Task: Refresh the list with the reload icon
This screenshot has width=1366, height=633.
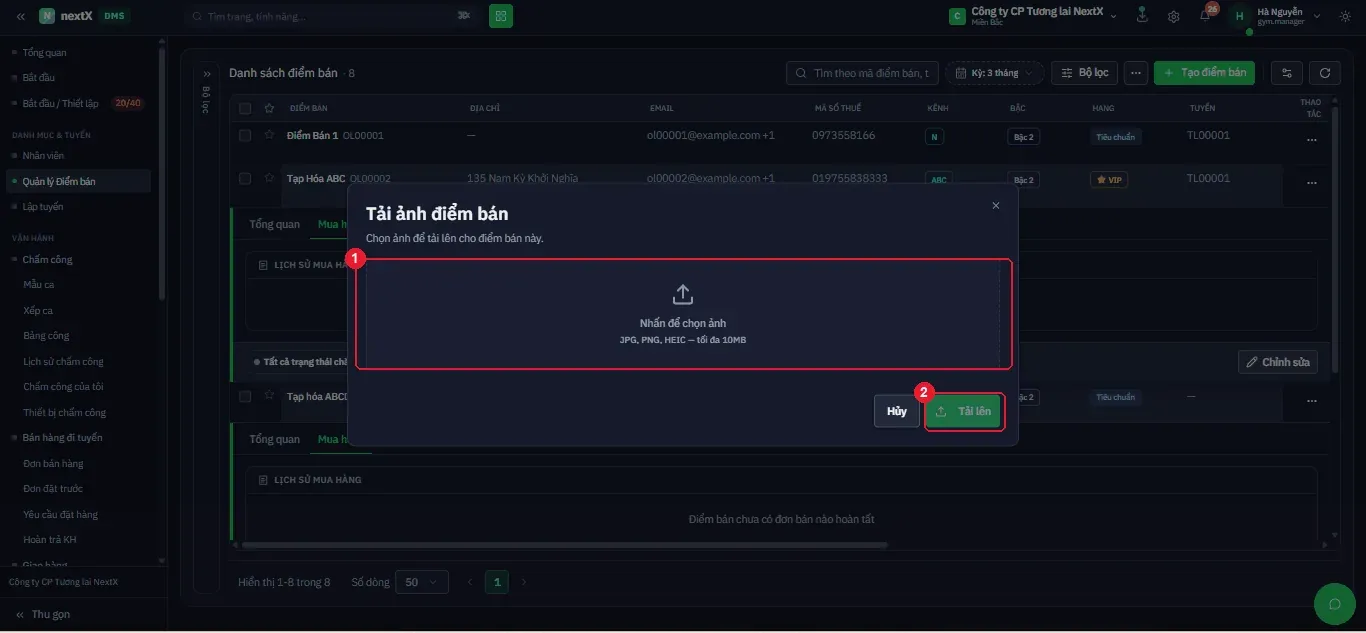Action: (1325, 73)
